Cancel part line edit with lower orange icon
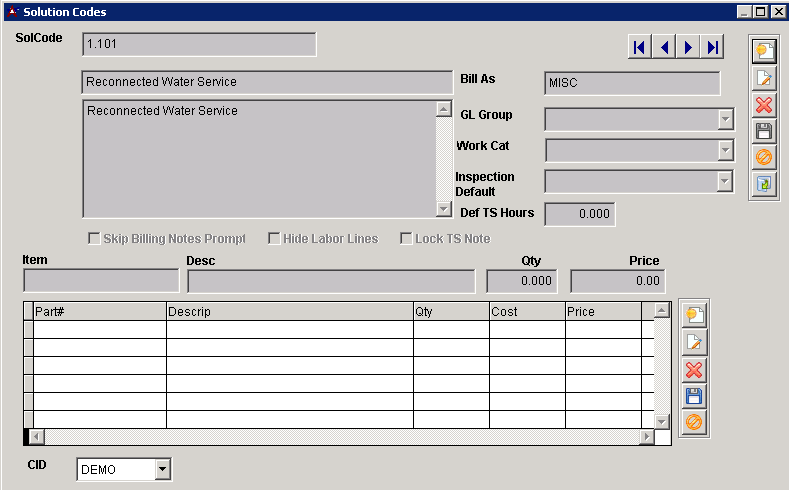Viewport: 789px width, 490px height. click(694, 423)
